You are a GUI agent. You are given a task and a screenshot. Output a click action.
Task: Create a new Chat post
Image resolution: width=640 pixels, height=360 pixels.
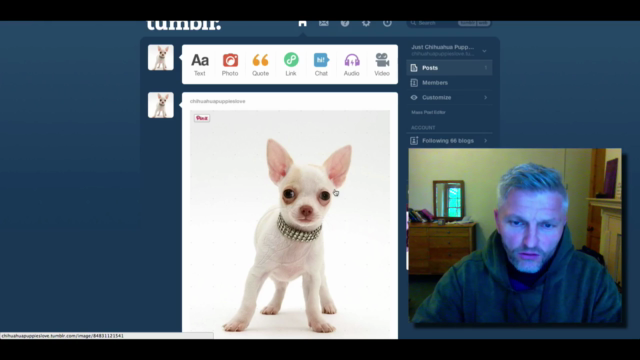pos(321,64)
